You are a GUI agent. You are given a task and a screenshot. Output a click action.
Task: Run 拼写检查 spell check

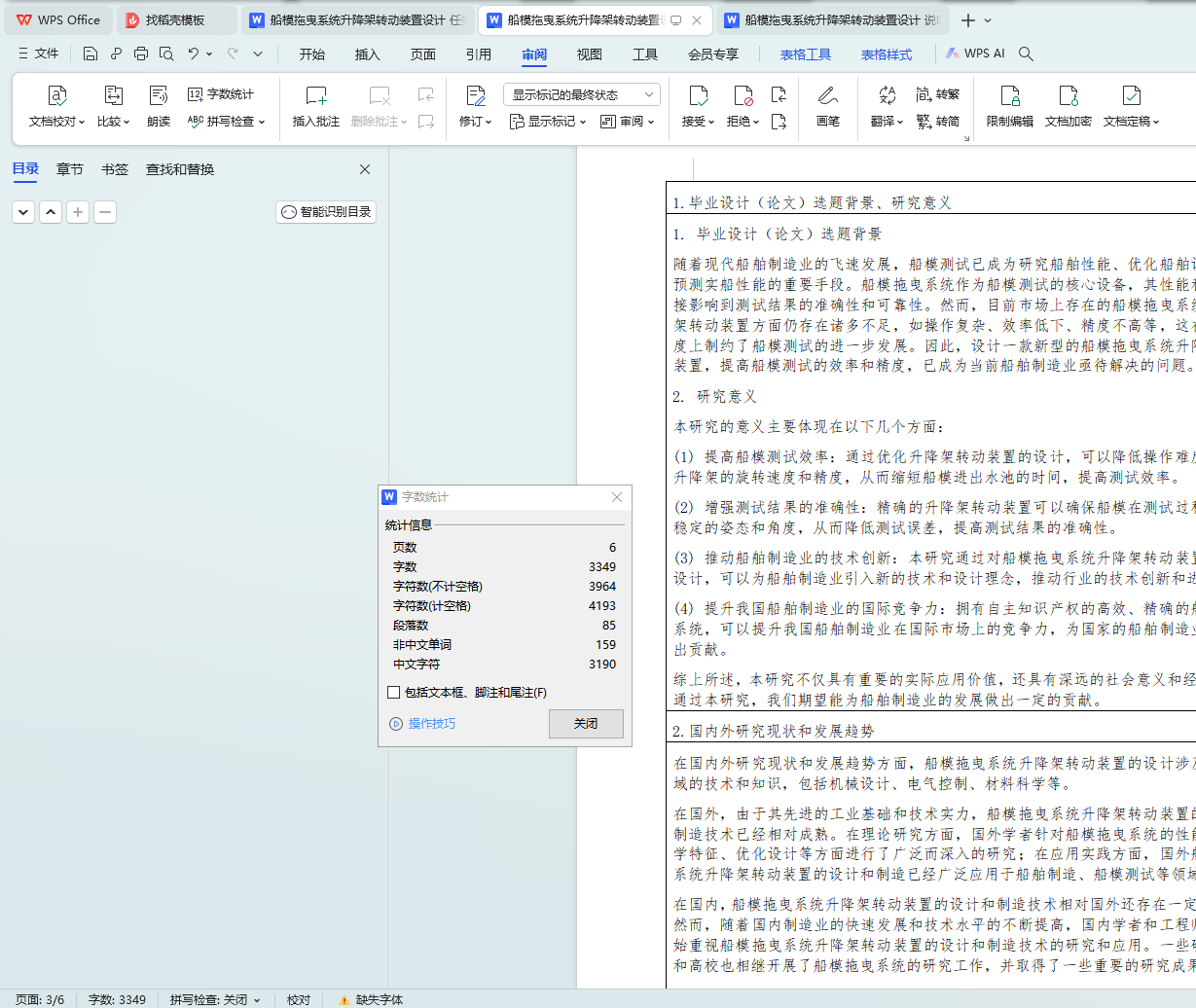[226, 122]
